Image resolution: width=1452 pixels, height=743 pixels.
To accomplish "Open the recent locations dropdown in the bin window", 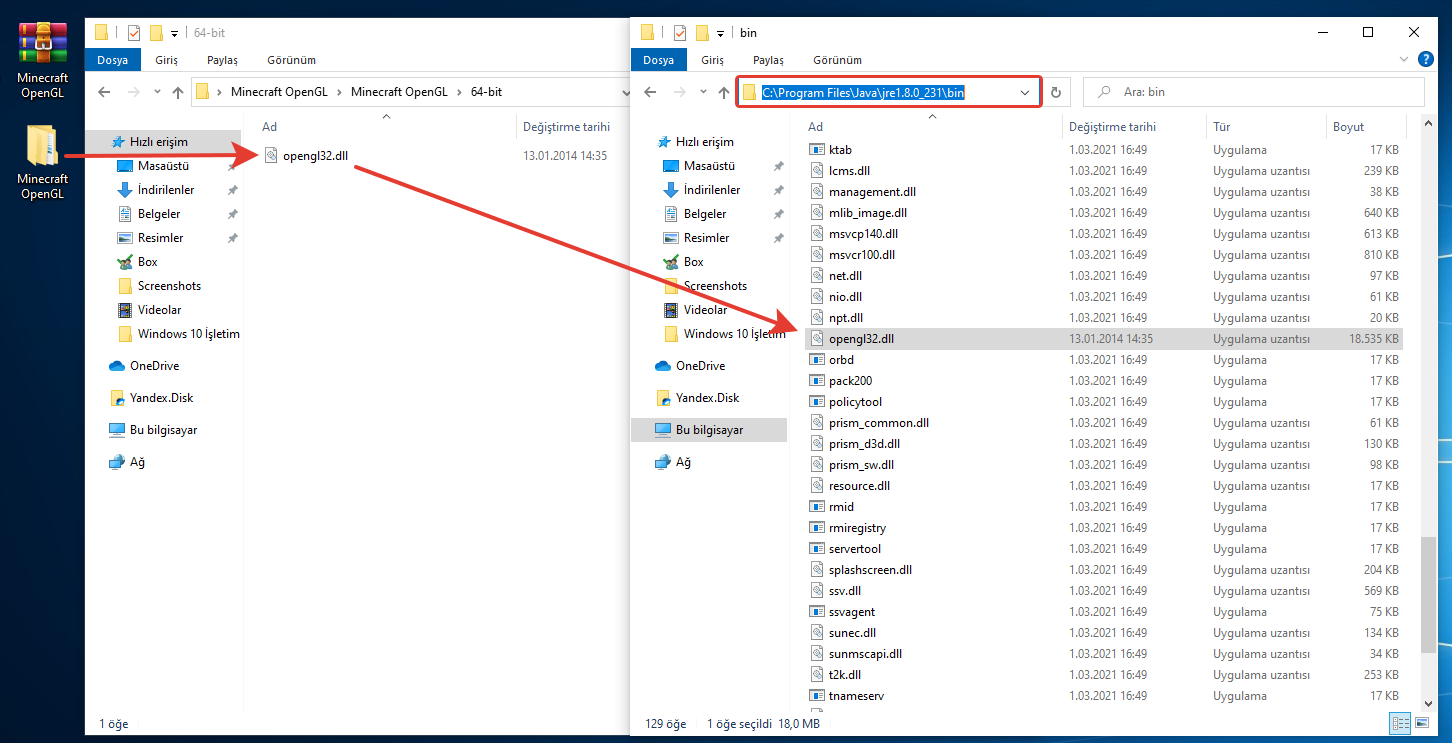I will pos(701,92).
